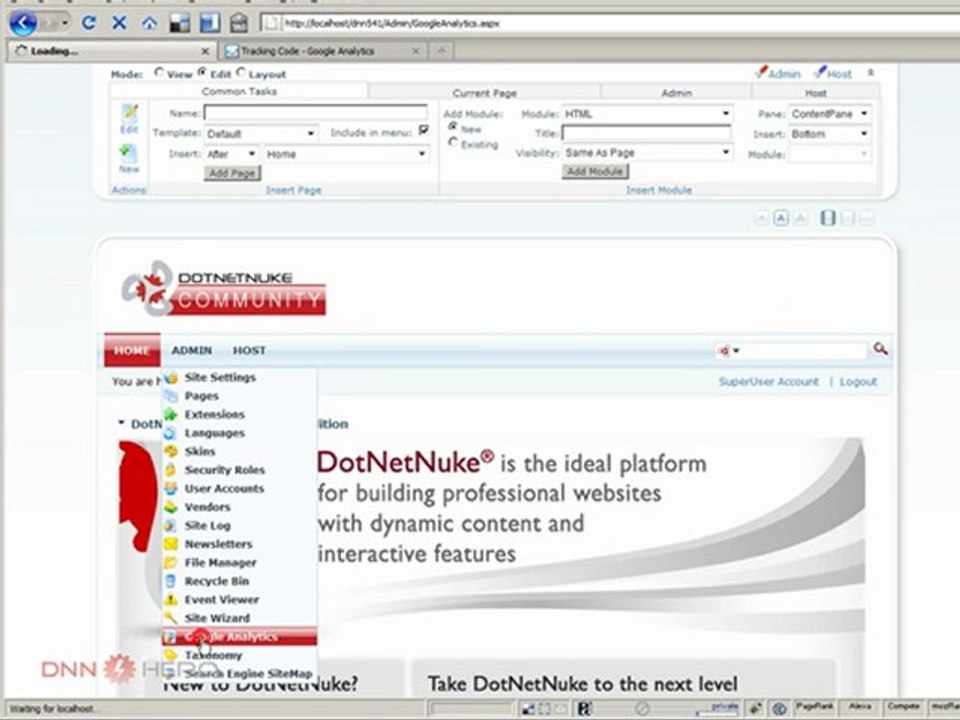
Task: Click the Logout link
Action: click(x=858, y=381)
